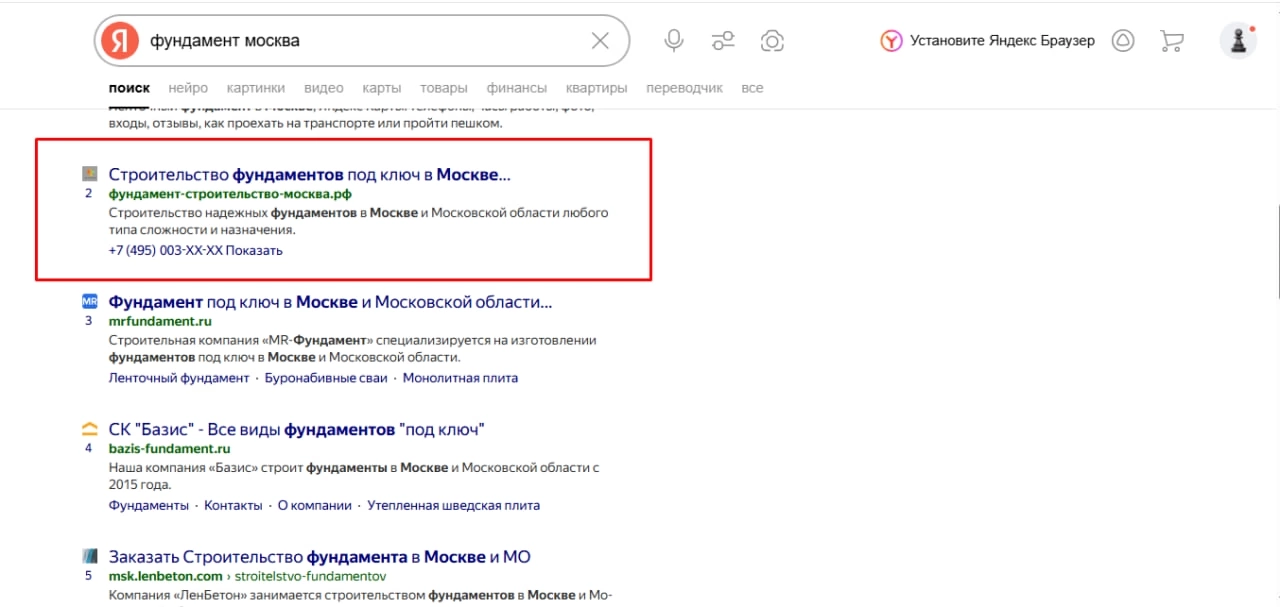This screenshot has height=607, width=1280.
Task: Open «О компании» sitelink under Базис
Action: [x=315, y=505]
